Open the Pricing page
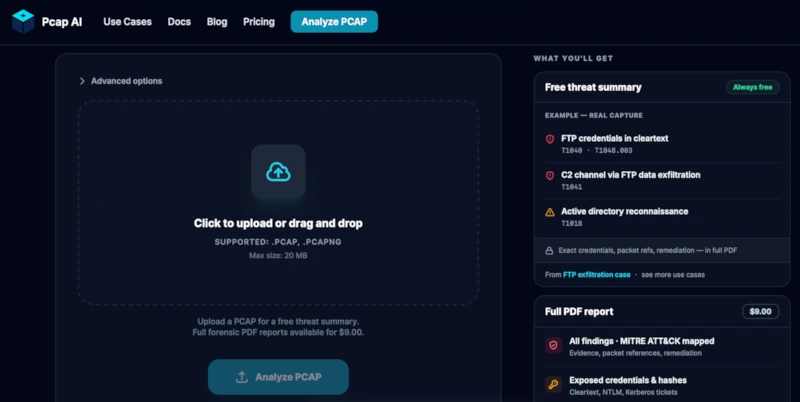 click(x=259, y=22)
